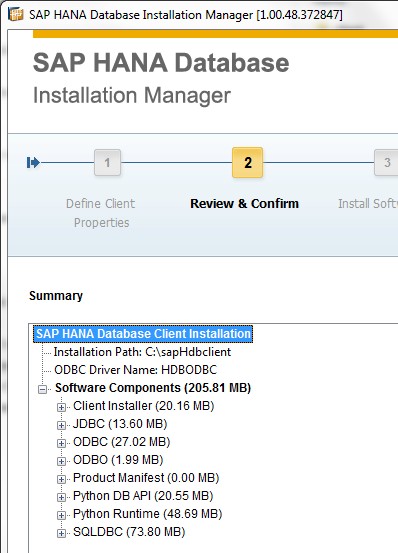Click the blue wizard start arrow icon
This screenshot has width=398, height=553.
(33, 163)
